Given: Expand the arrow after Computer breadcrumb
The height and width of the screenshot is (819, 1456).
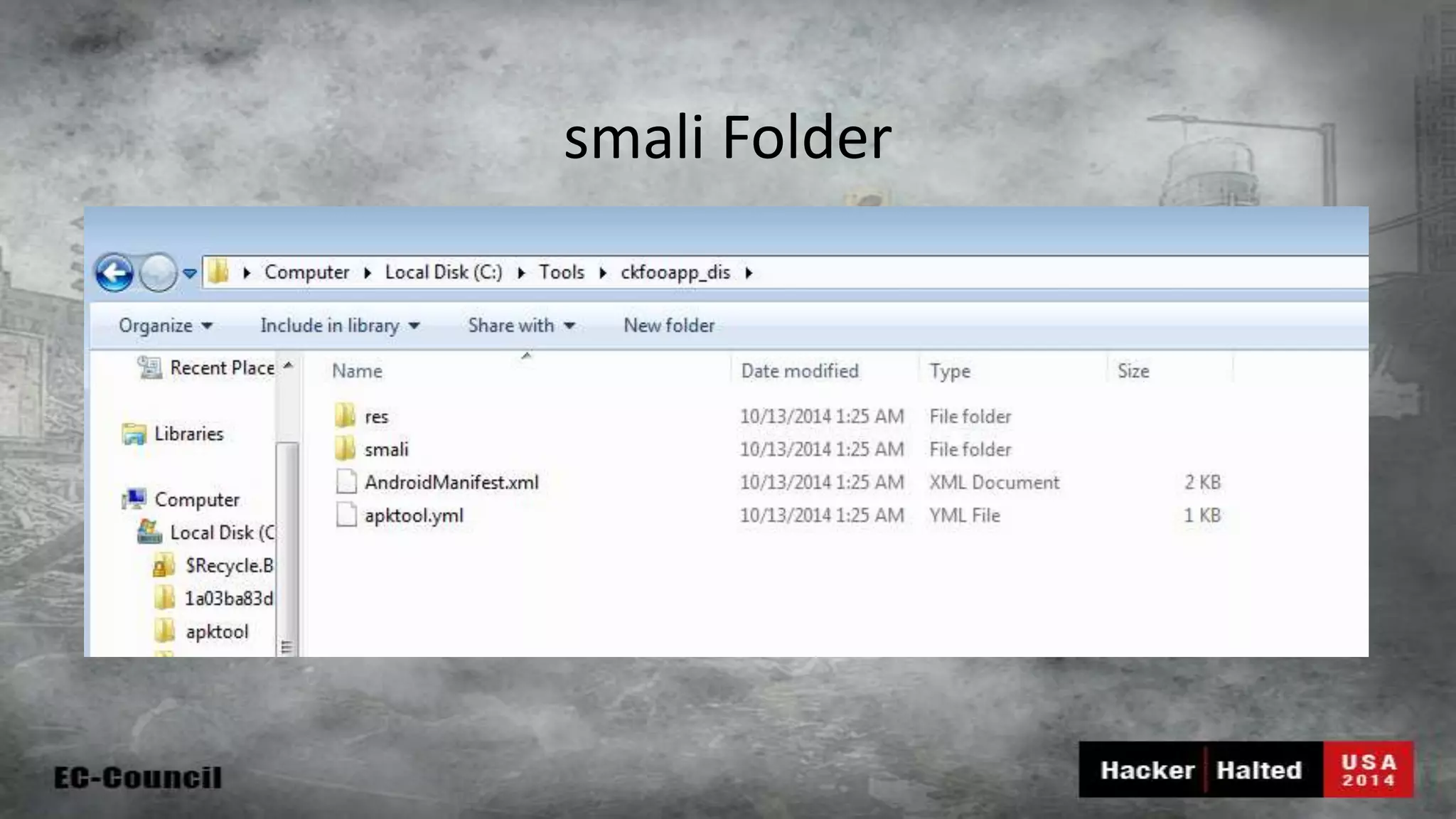Looking at the screenshot, I should [x=368, y=272].
